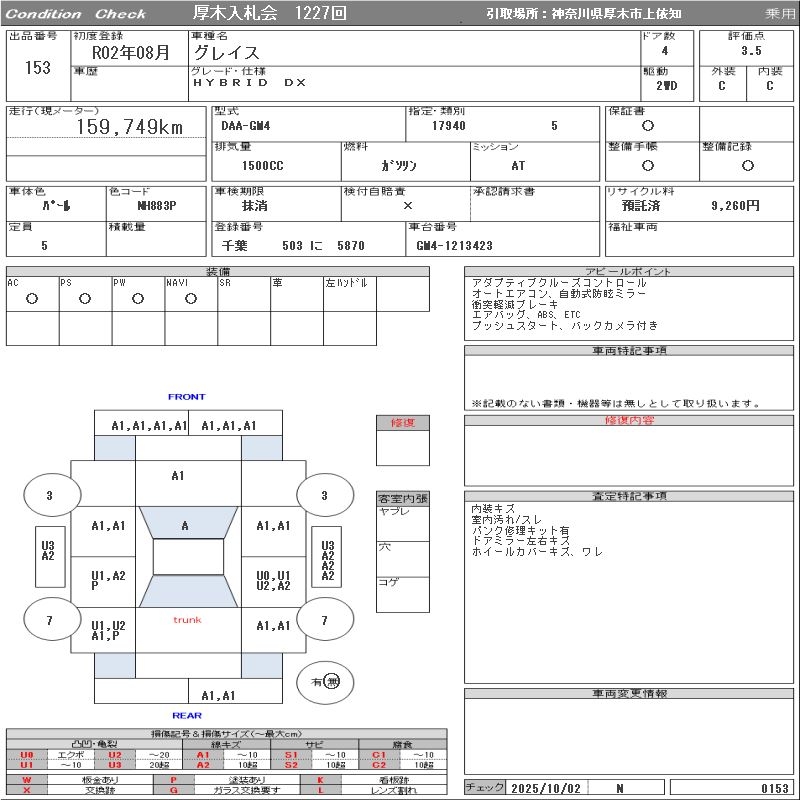Select the 乗用 label in the header

[x=780, y=13]
